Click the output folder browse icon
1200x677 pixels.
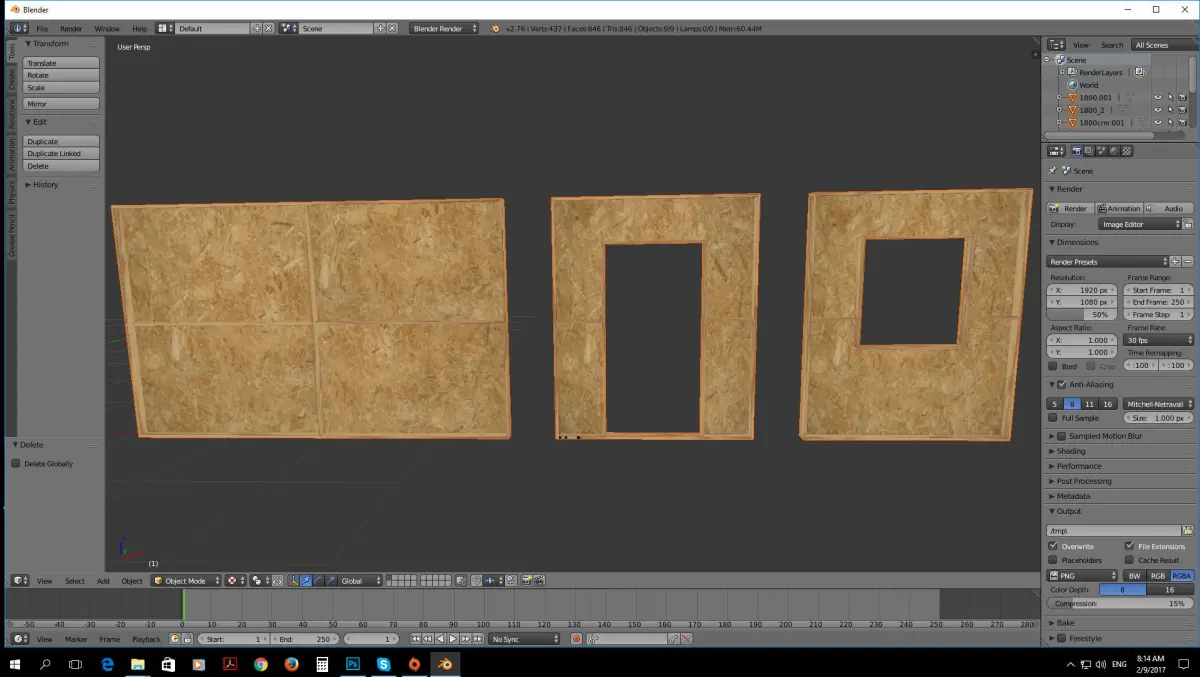[x=1188, y=531]
